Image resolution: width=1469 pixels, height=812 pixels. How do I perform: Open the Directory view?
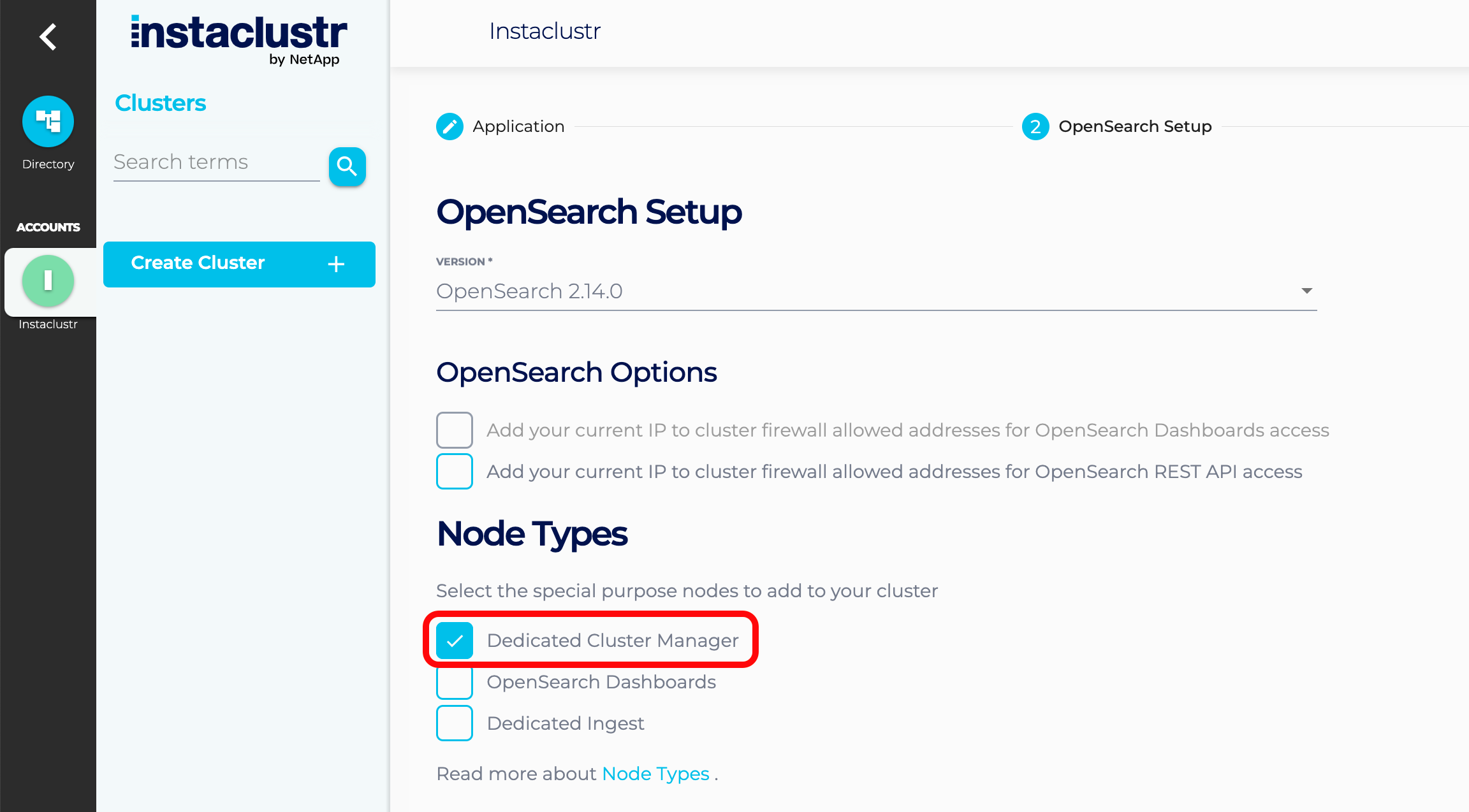(x=48, y=121)
